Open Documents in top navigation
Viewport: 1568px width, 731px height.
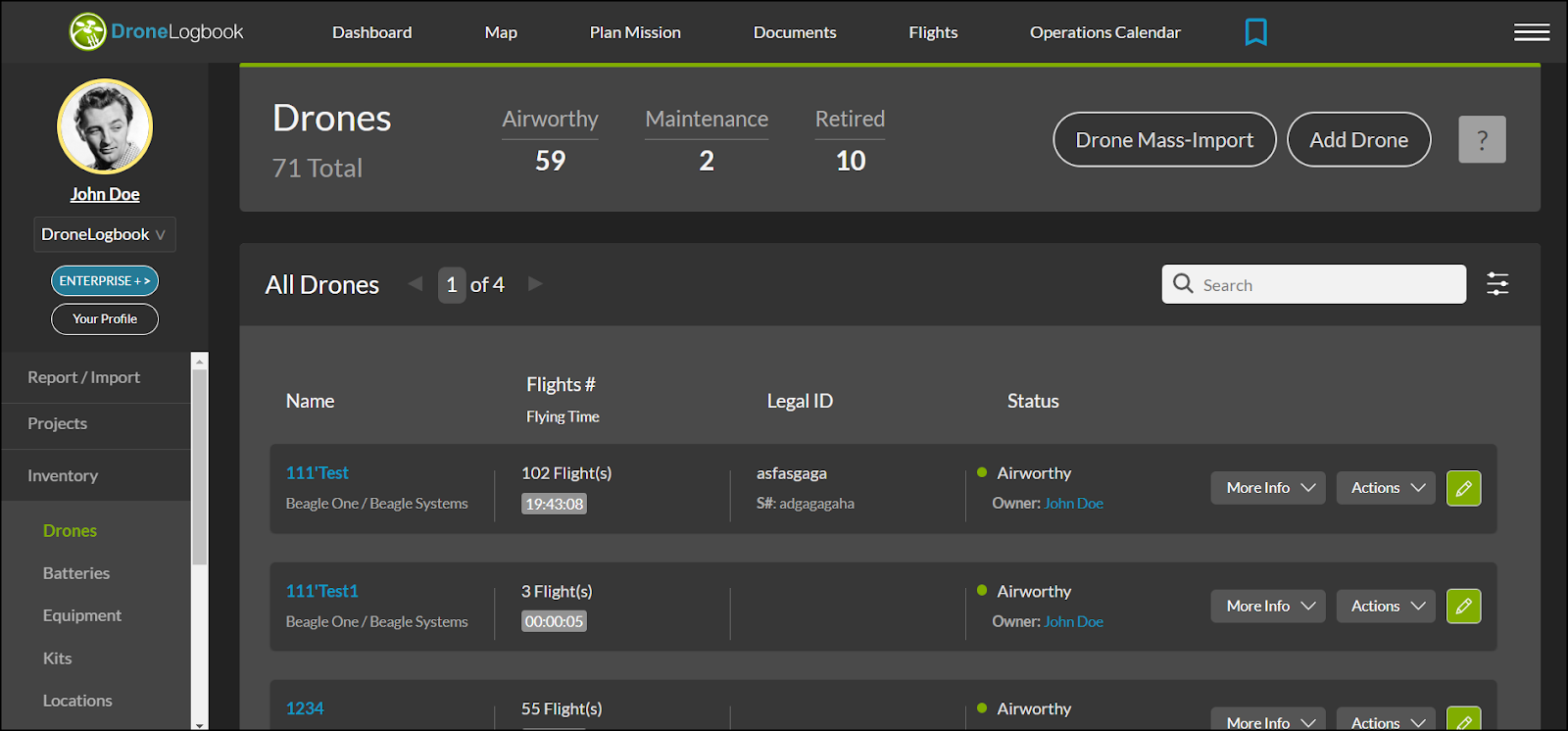795,32
